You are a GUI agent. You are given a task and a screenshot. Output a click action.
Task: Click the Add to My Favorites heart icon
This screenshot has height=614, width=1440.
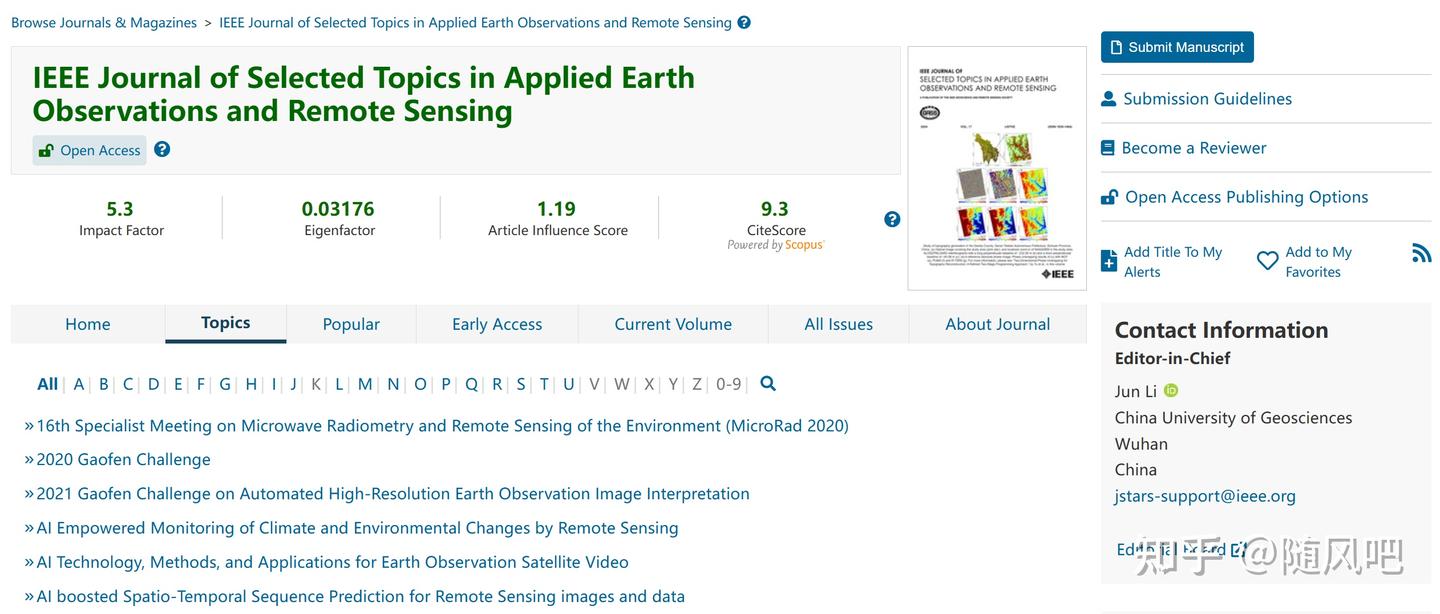[x=1267, y=261]
